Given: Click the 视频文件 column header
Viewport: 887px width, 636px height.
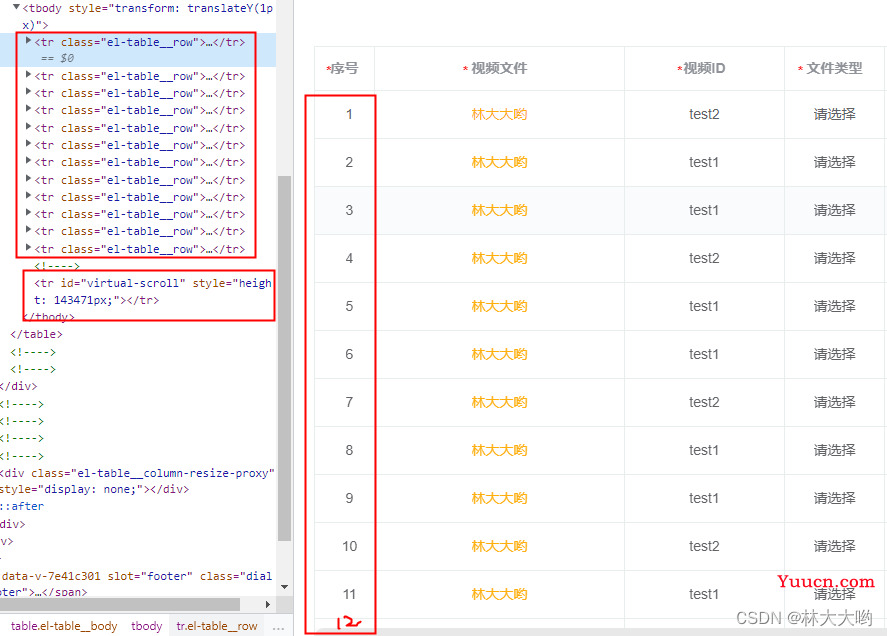Looking at the screenshot, I should pos(499,68).
